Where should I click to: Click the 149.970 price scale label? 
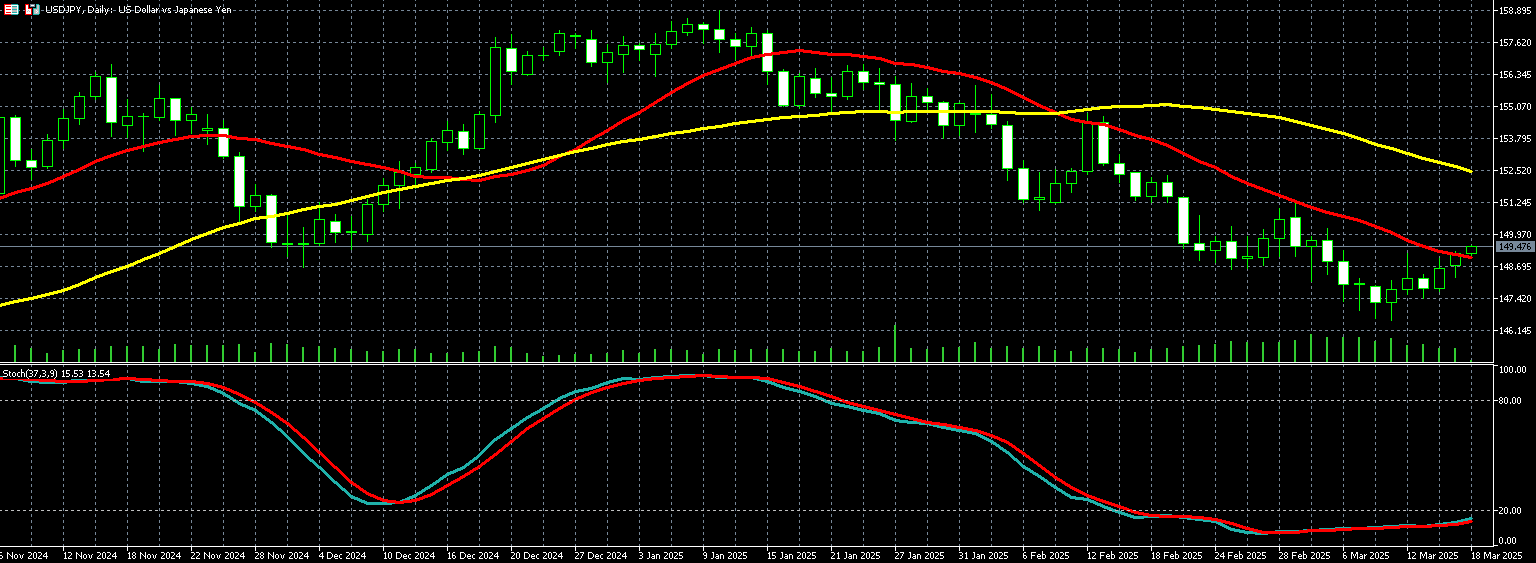[1516, 235]
